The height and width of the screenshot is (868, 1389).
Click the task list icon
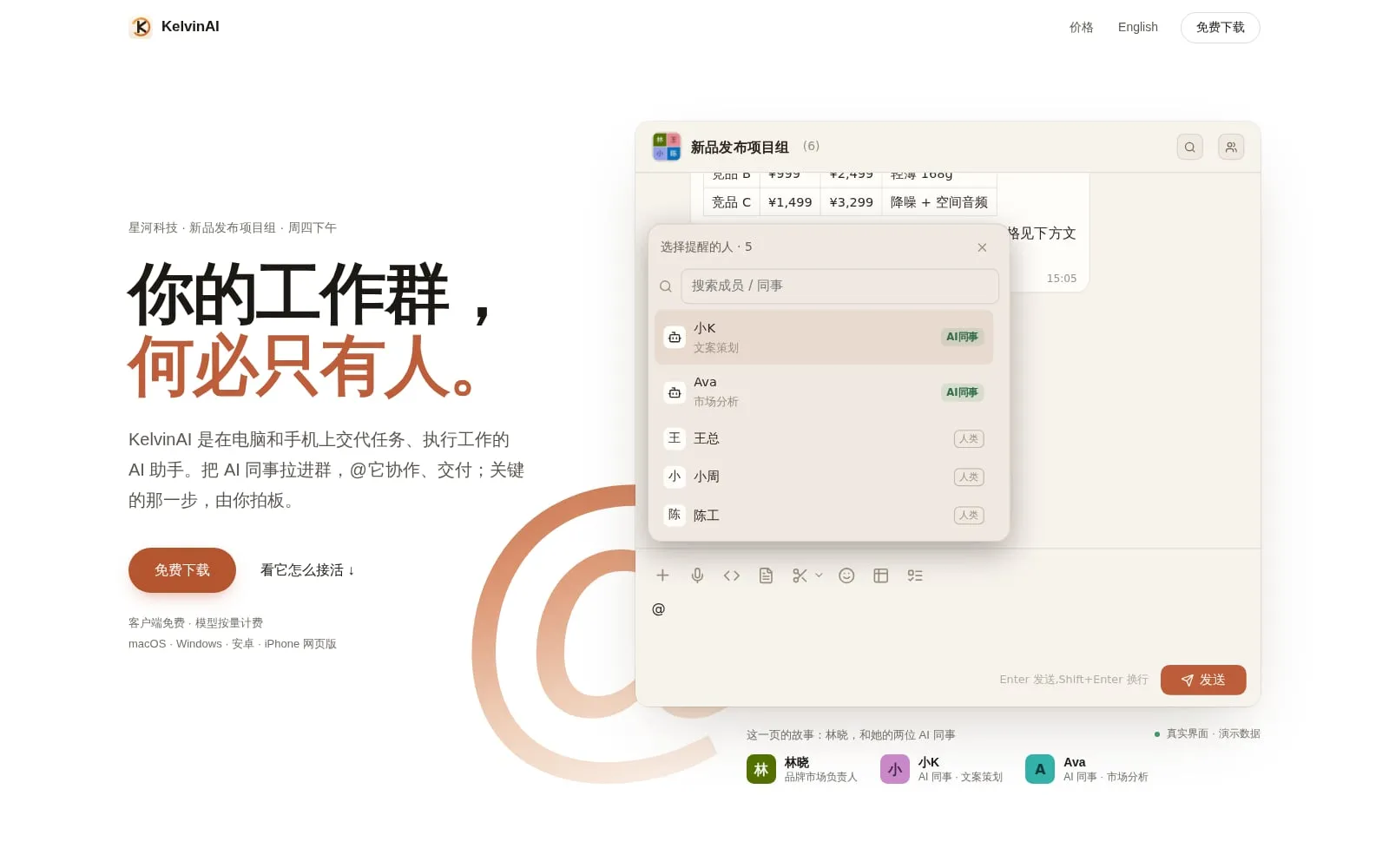coord(915,575)
